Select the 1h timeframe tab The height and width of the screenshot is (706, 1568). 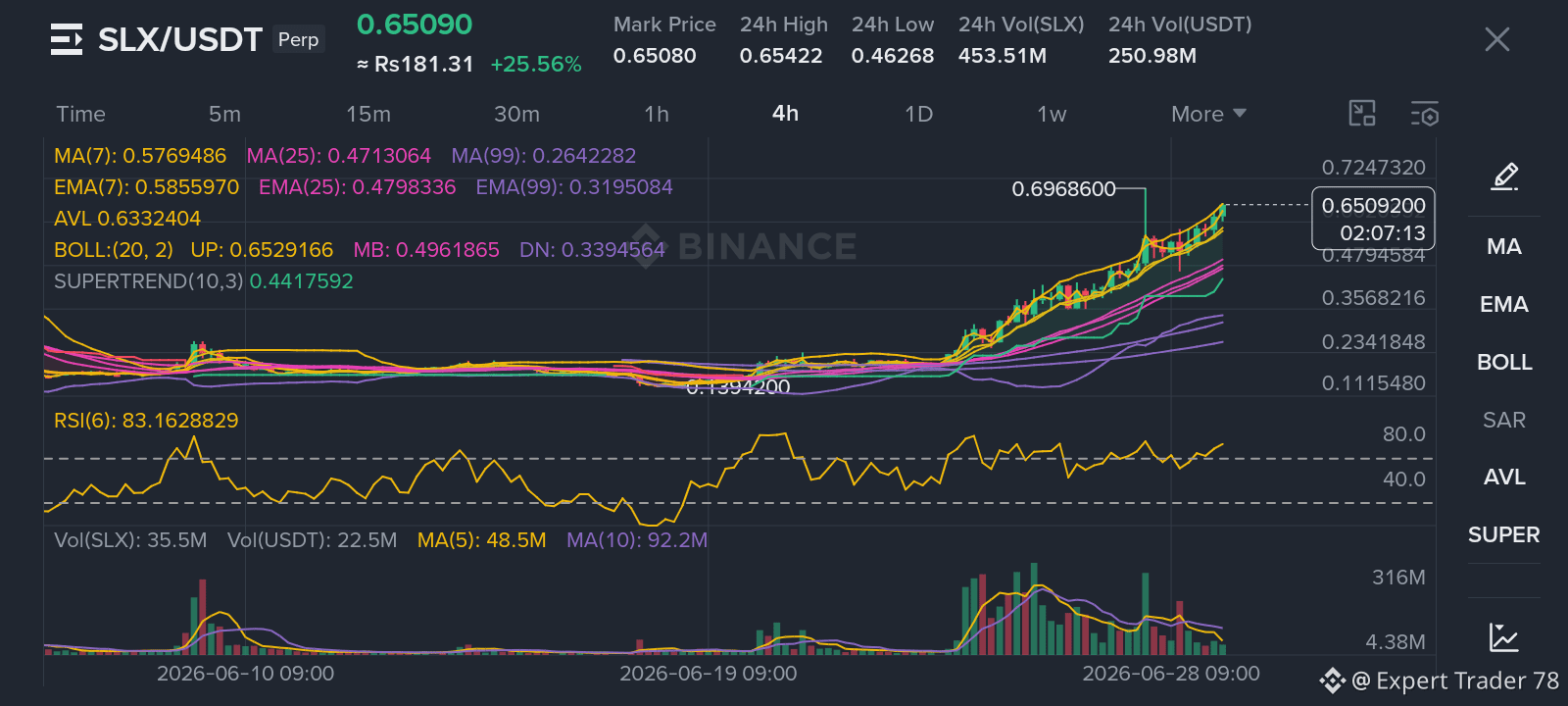(657, 114)
